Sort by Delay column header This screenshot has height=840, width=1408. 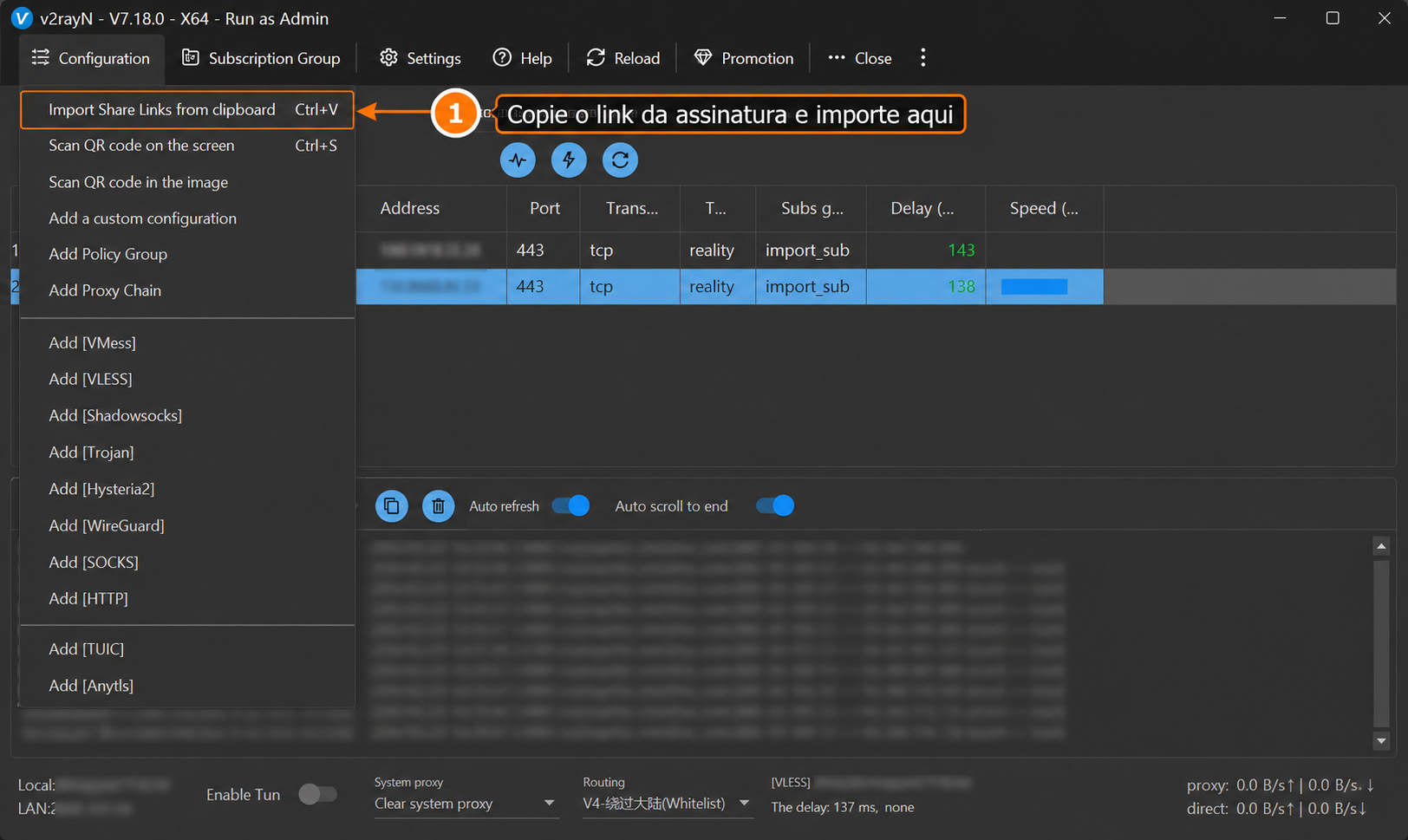(926, 208)
